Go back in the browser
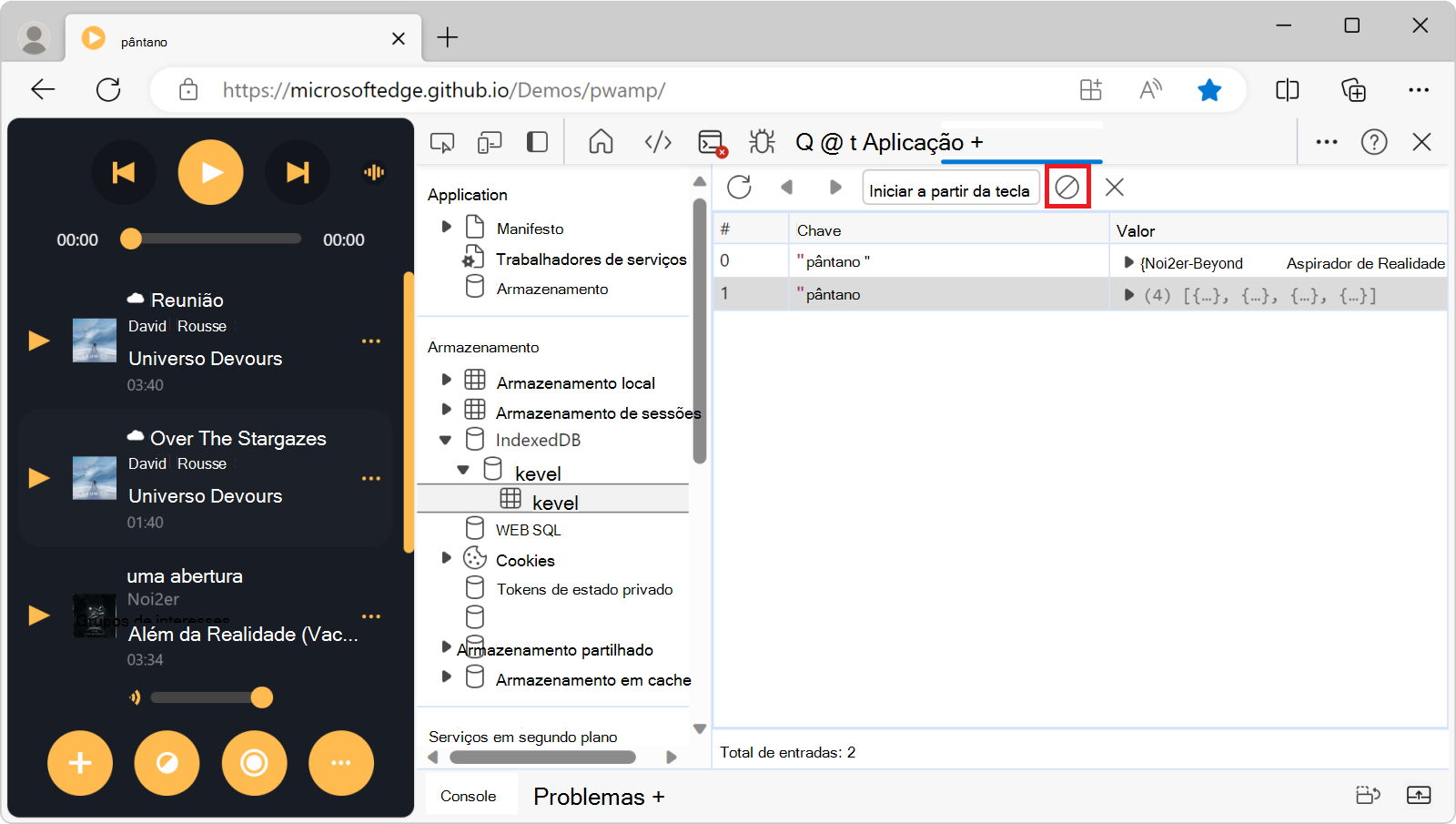Viewport: 1456px width, 824px height. (x=43, y=89)
